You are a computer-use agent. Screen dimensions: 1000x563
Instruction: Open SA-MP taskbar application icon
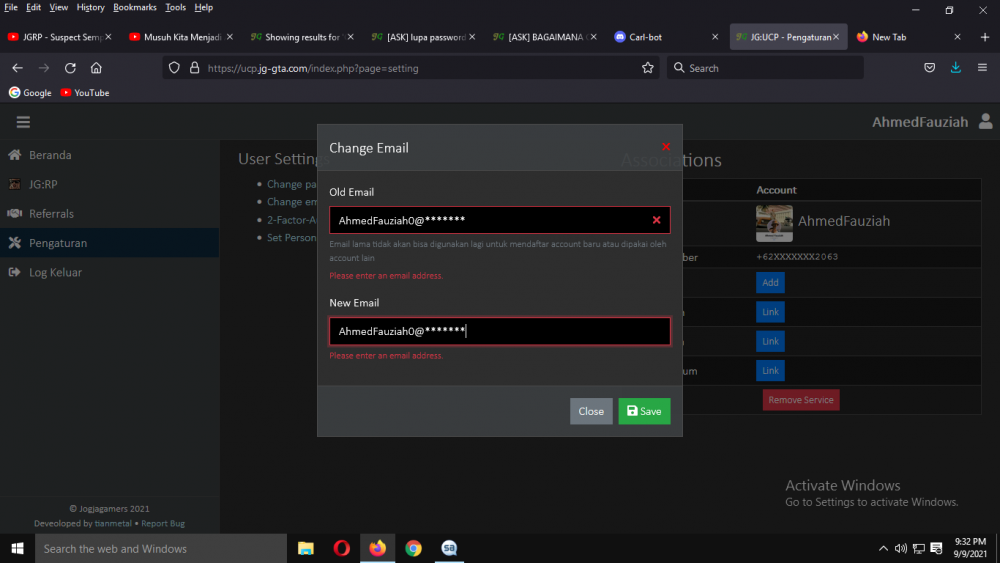[x=449, y=548]
